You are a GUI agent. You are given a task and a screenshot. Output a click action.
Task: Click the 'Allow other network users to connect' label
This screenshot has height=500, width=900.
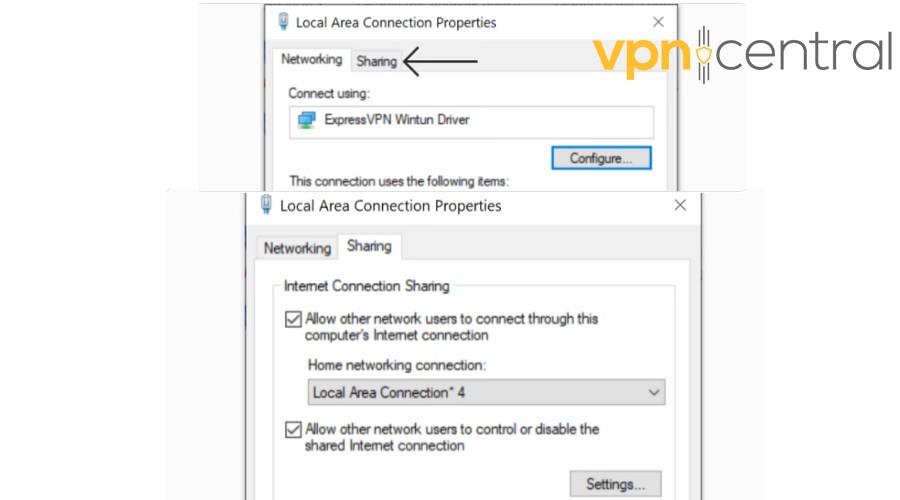tap(452, 327)
